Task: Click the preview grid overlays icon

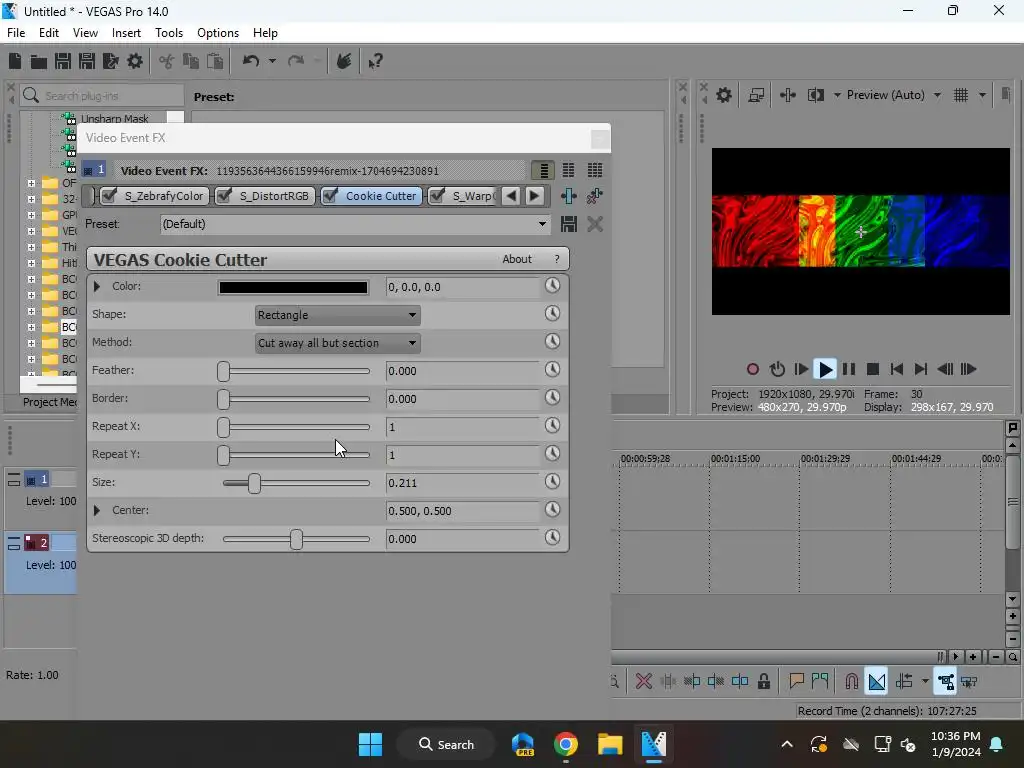Action: 961,95
